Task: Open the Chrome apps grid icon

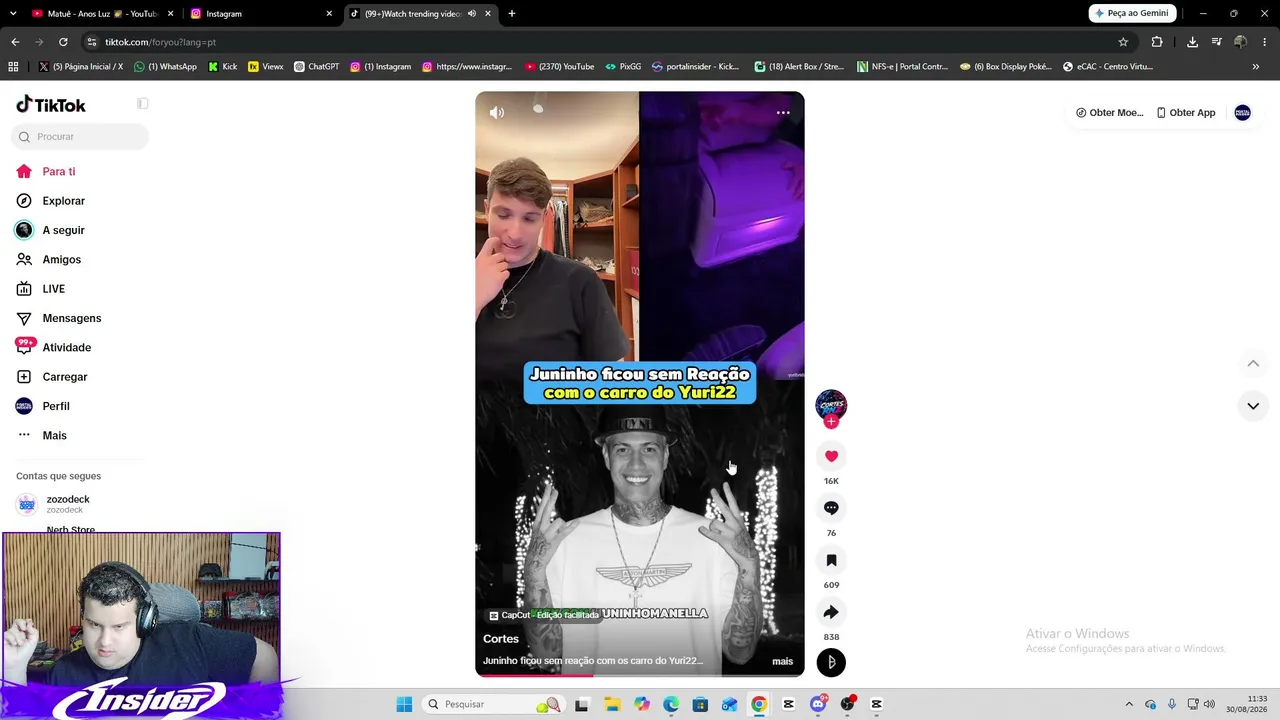Action: coord(13,67)
